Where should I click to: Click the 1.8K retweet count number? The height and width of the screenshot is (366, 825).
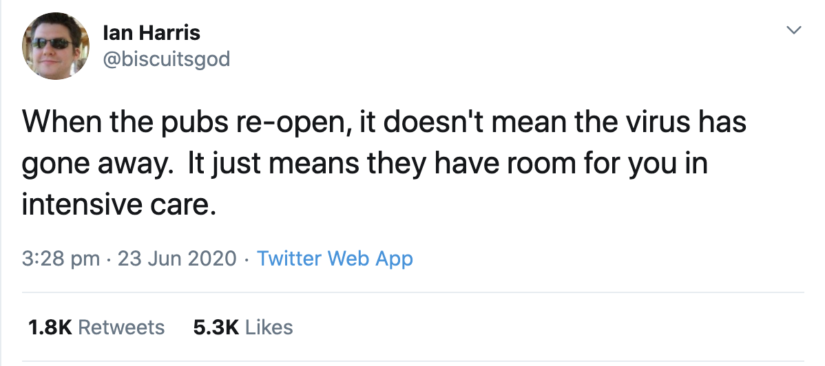pyautogui.click(x=50, y=327)
